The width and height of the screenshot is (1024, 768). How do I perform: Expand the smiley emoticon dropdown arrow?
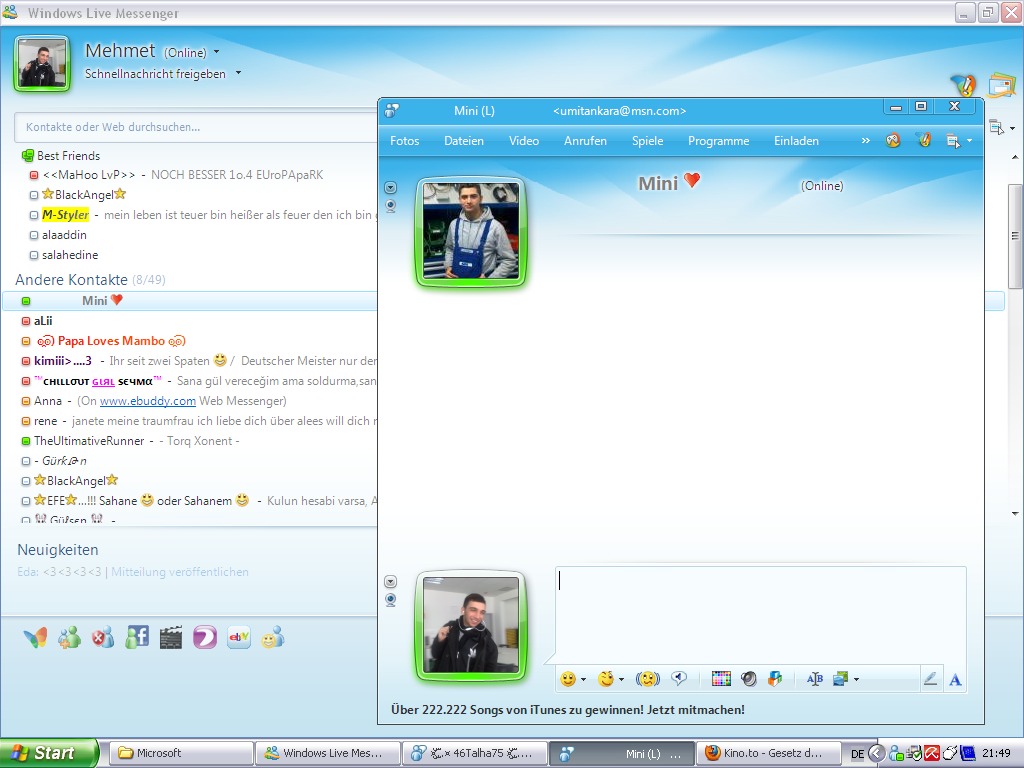pos(583,680)
